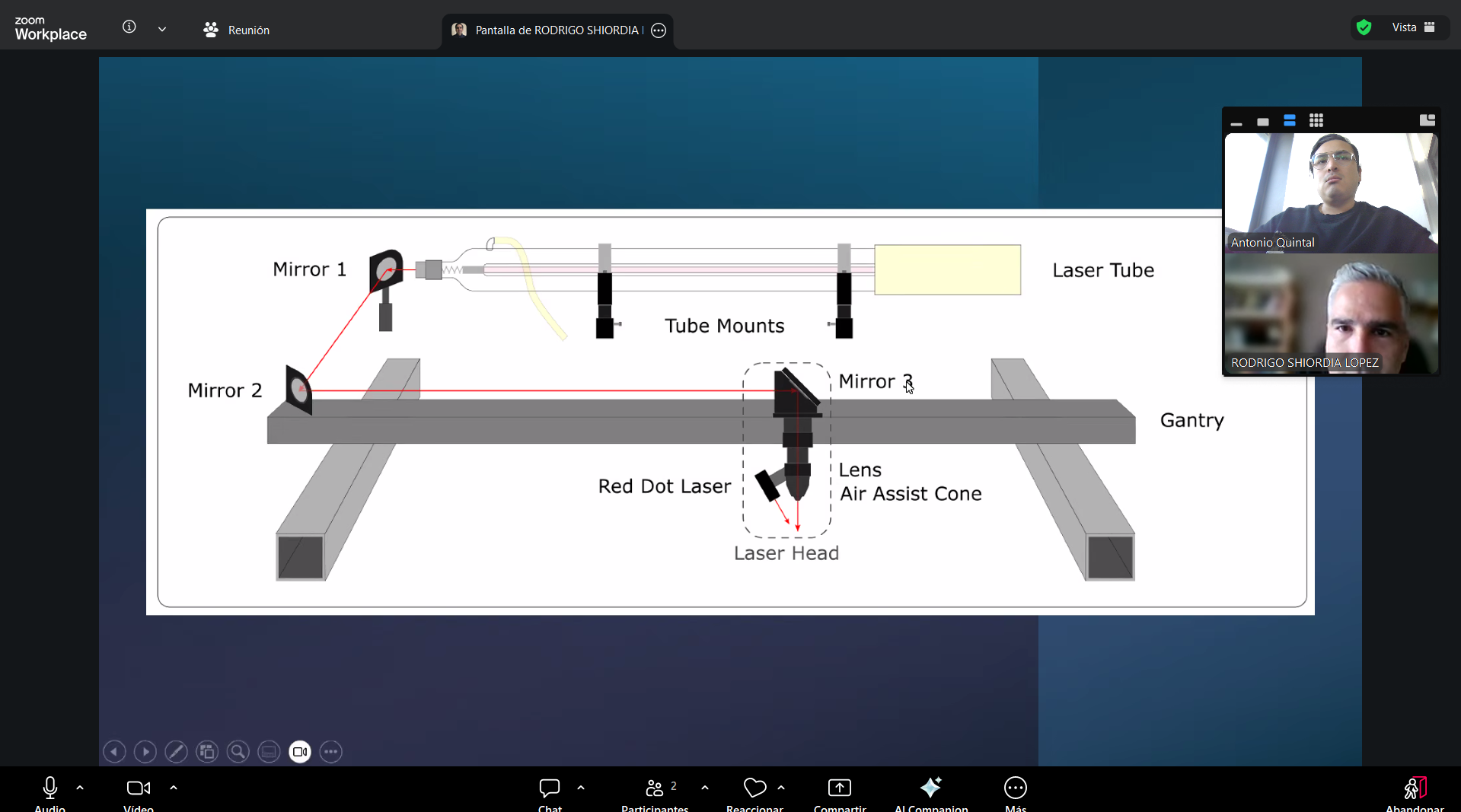Open the AI Companion

click(x=931, y=793)
